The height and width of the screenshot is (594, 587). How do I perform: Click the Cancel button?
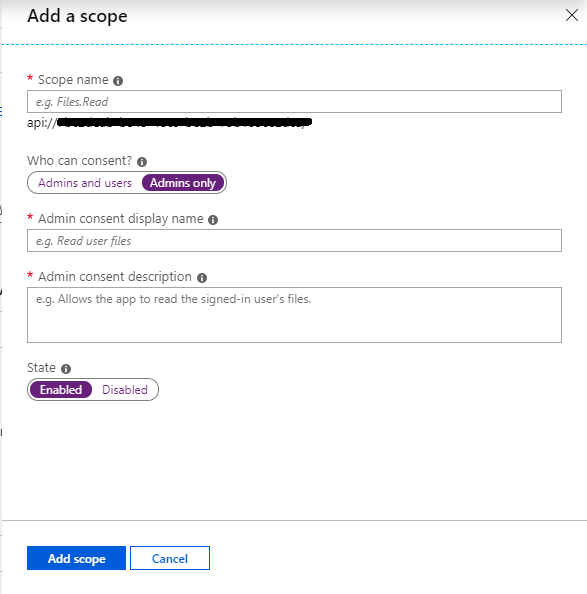click(x=170, y=558)
